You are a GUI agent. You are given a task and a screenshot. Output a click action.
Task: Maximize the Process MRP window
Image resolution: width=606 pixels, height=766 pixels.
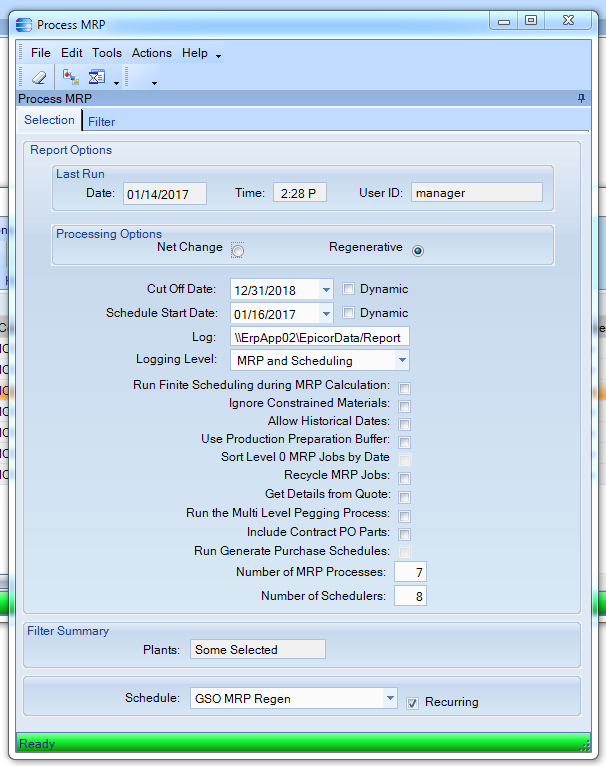531,21
